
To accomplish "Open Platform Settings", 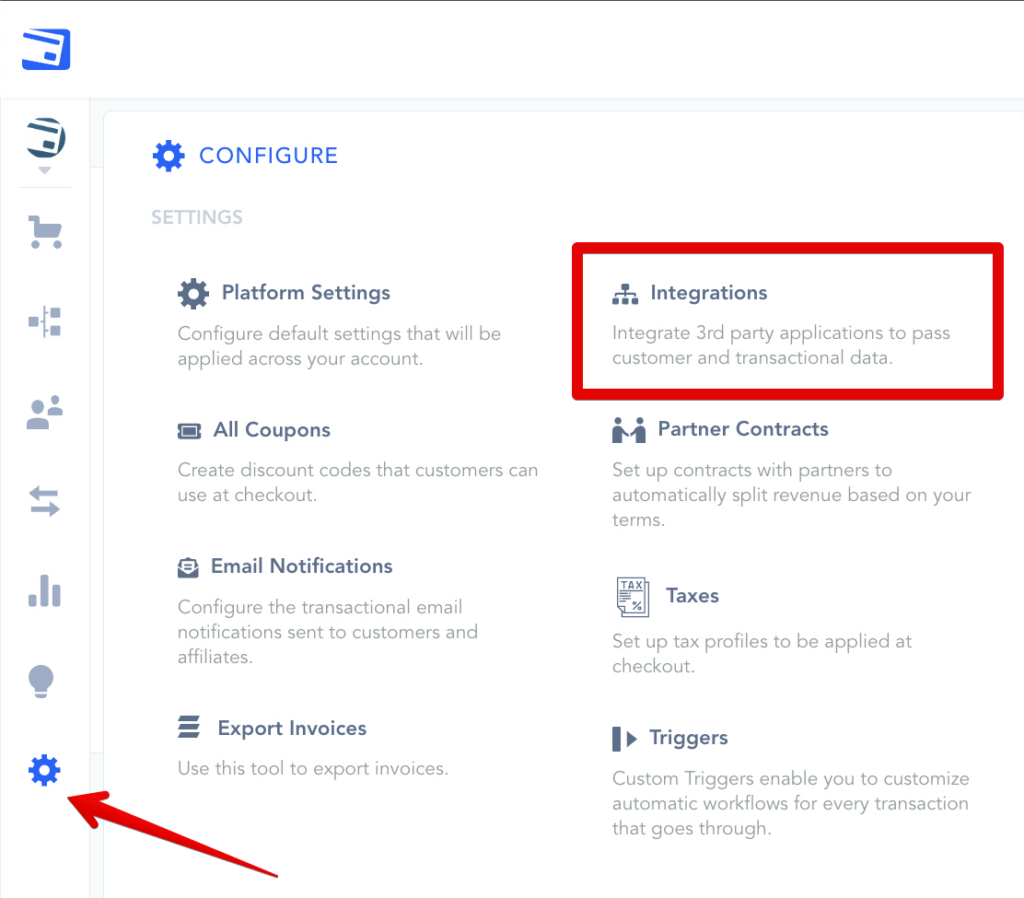I will (x=305, y=293).
